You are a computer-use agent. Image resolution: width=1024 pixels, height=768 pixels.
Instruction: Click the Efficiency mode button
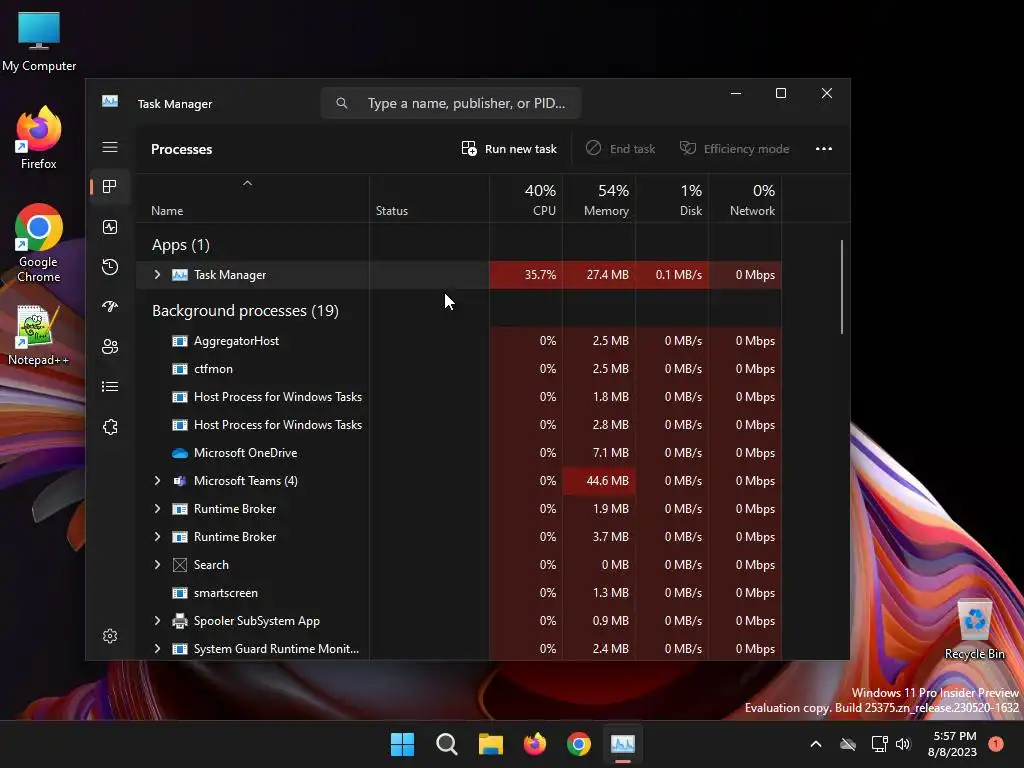(735, 149)
